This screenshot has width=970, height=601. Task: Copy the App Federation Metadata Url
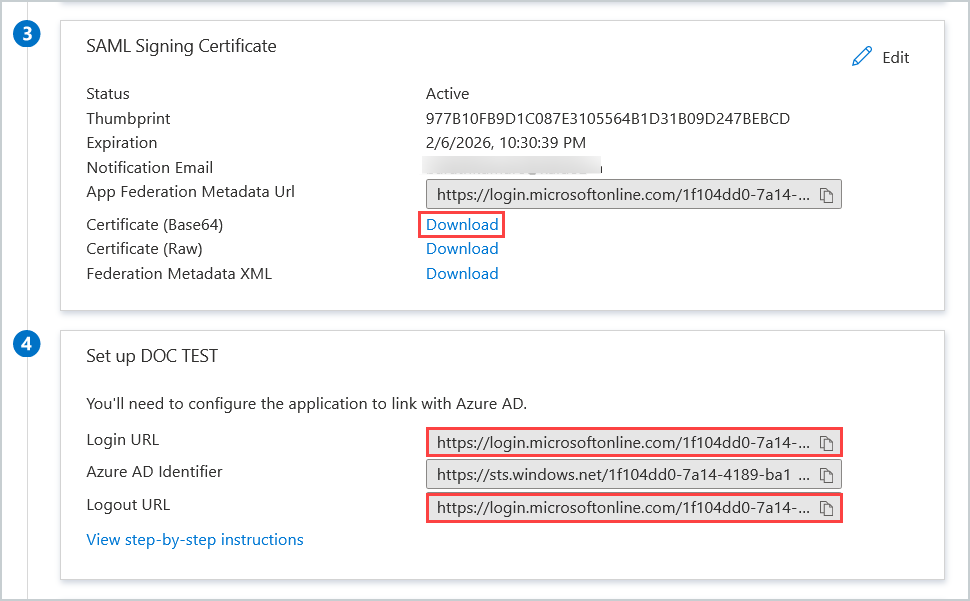[826, 195]
